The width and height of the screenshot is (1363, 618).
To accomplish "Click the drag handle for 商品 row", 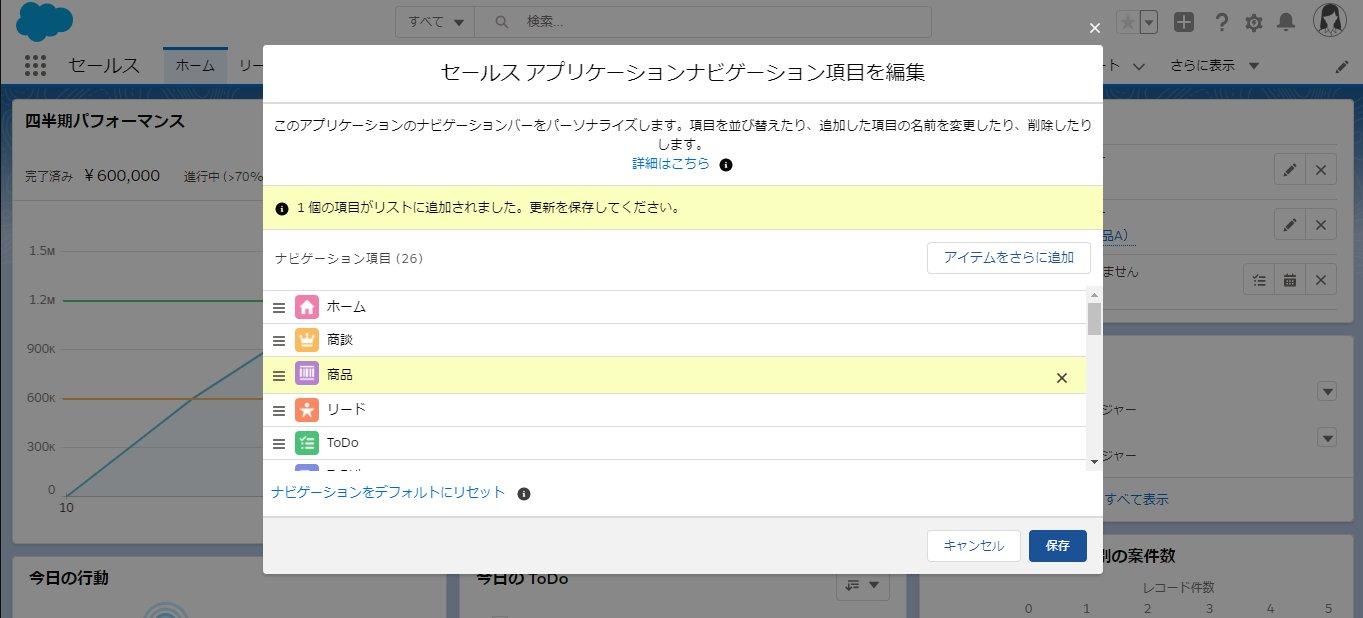I will click(279, 376).
